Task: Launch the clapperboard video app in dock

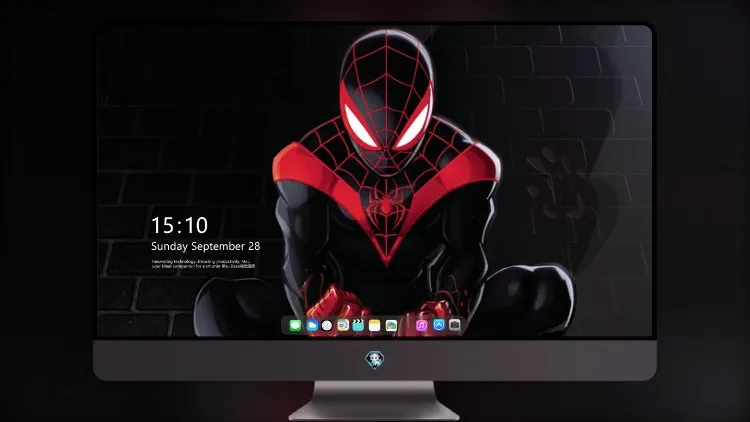Action: pyautogui.click(x=358, y=325)
